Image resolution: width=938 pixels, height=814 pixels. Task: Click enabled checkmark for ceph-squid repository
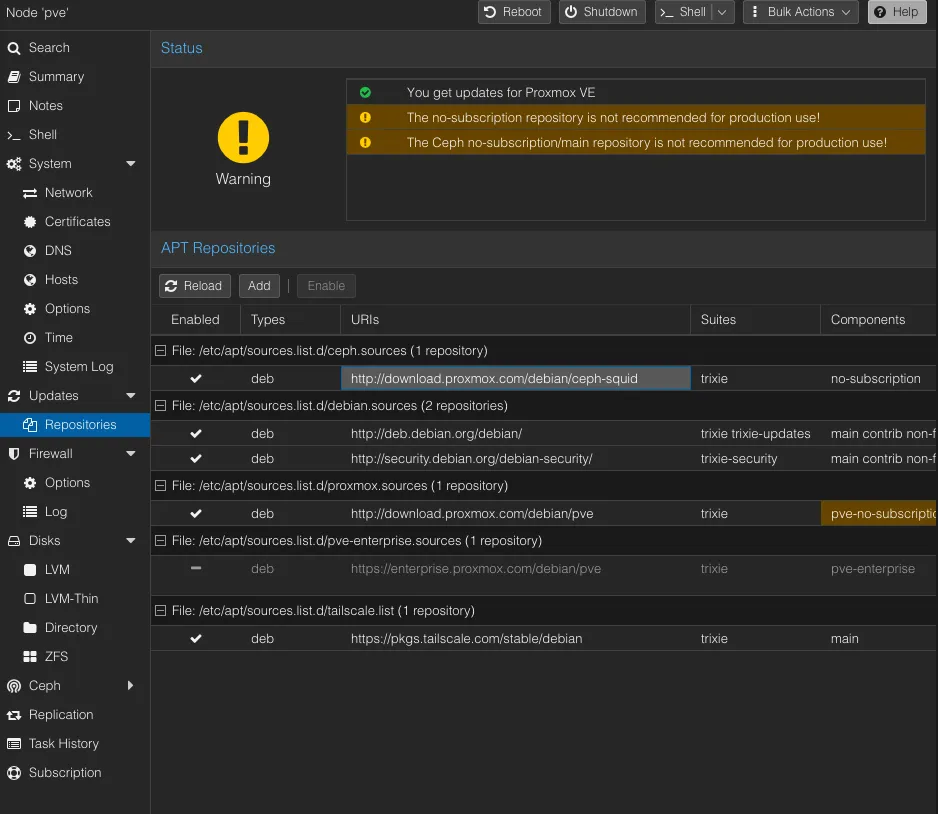pyautogui.click(x=196, y=379)
